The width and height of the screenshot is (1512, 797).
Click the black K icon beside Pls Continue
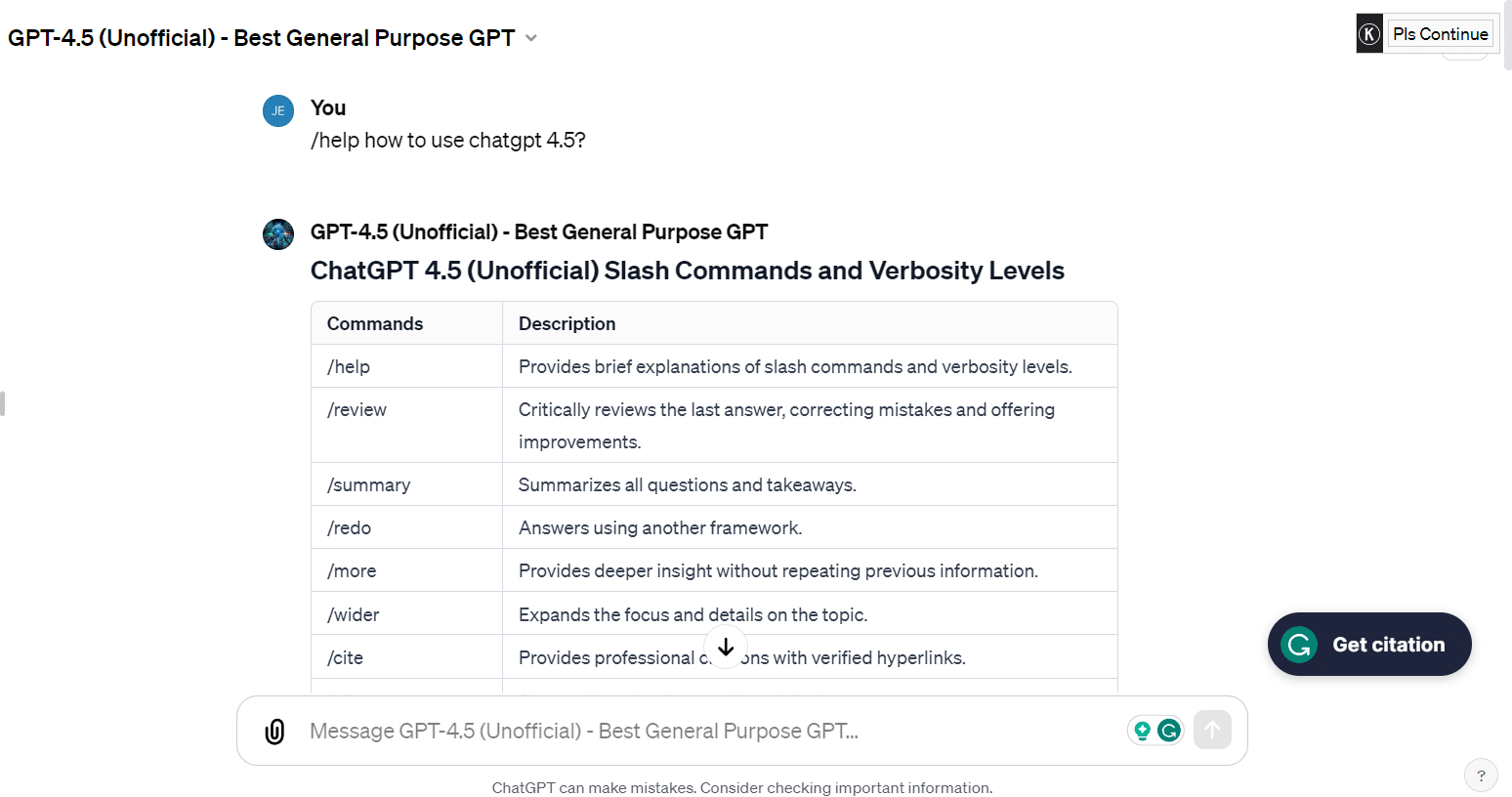point(1369,34)
